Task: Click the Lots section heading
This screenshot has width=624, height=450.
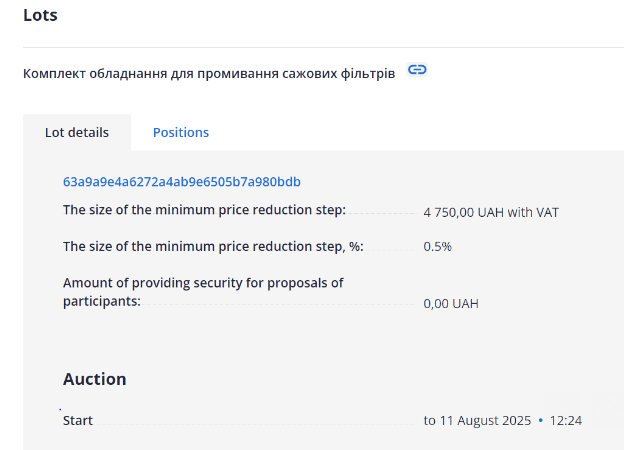Action: 40,15
